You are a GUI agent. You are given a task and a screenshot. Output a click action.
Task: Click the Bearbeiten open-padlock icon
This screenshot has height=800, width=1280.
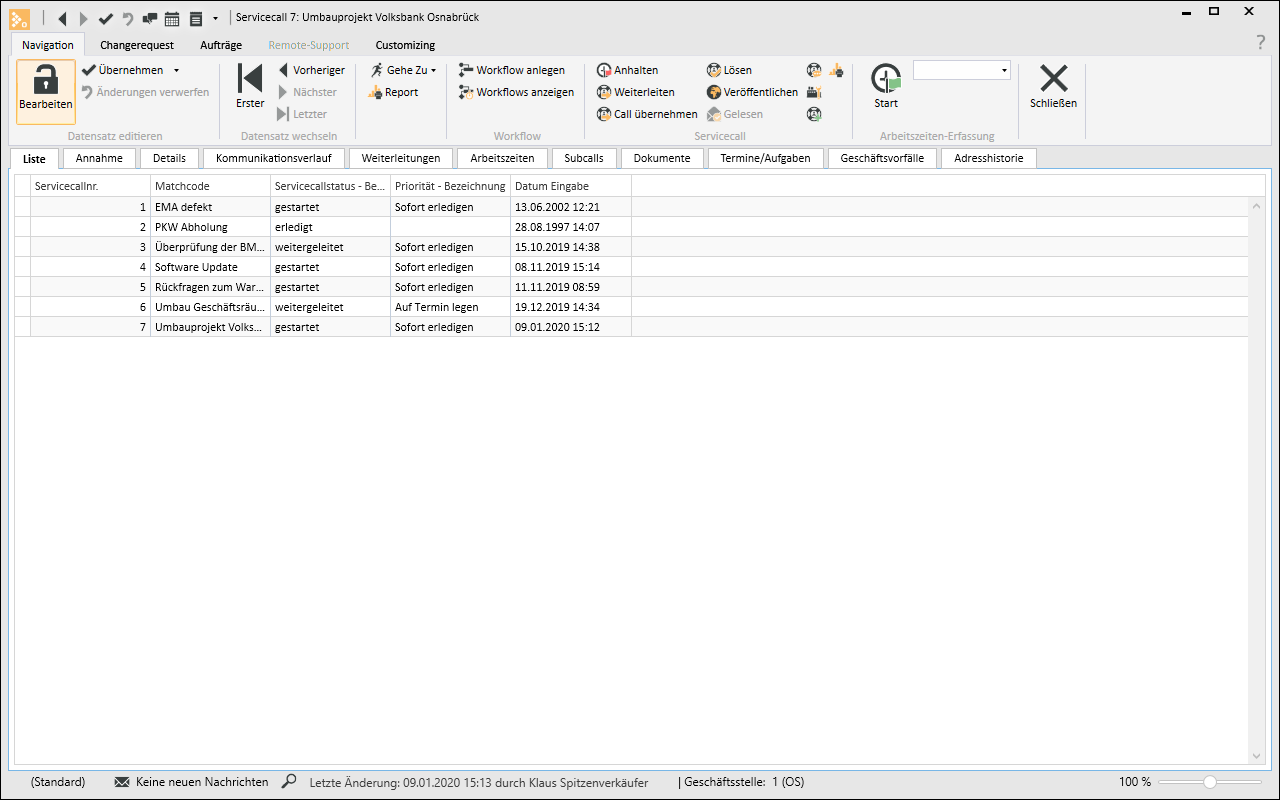[x=46, y=80]
